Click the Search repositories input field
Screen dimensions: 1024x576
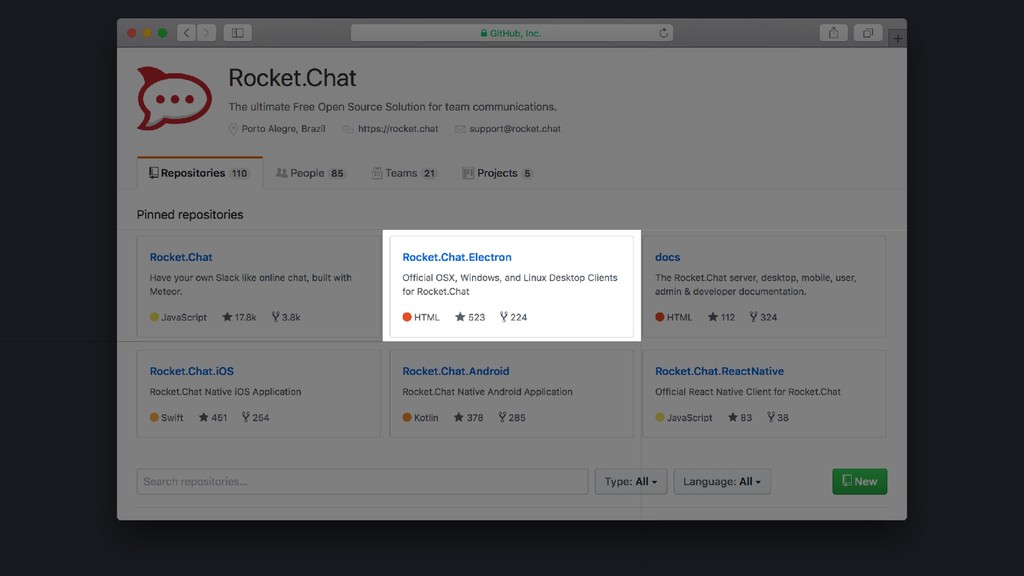(362, 481)
